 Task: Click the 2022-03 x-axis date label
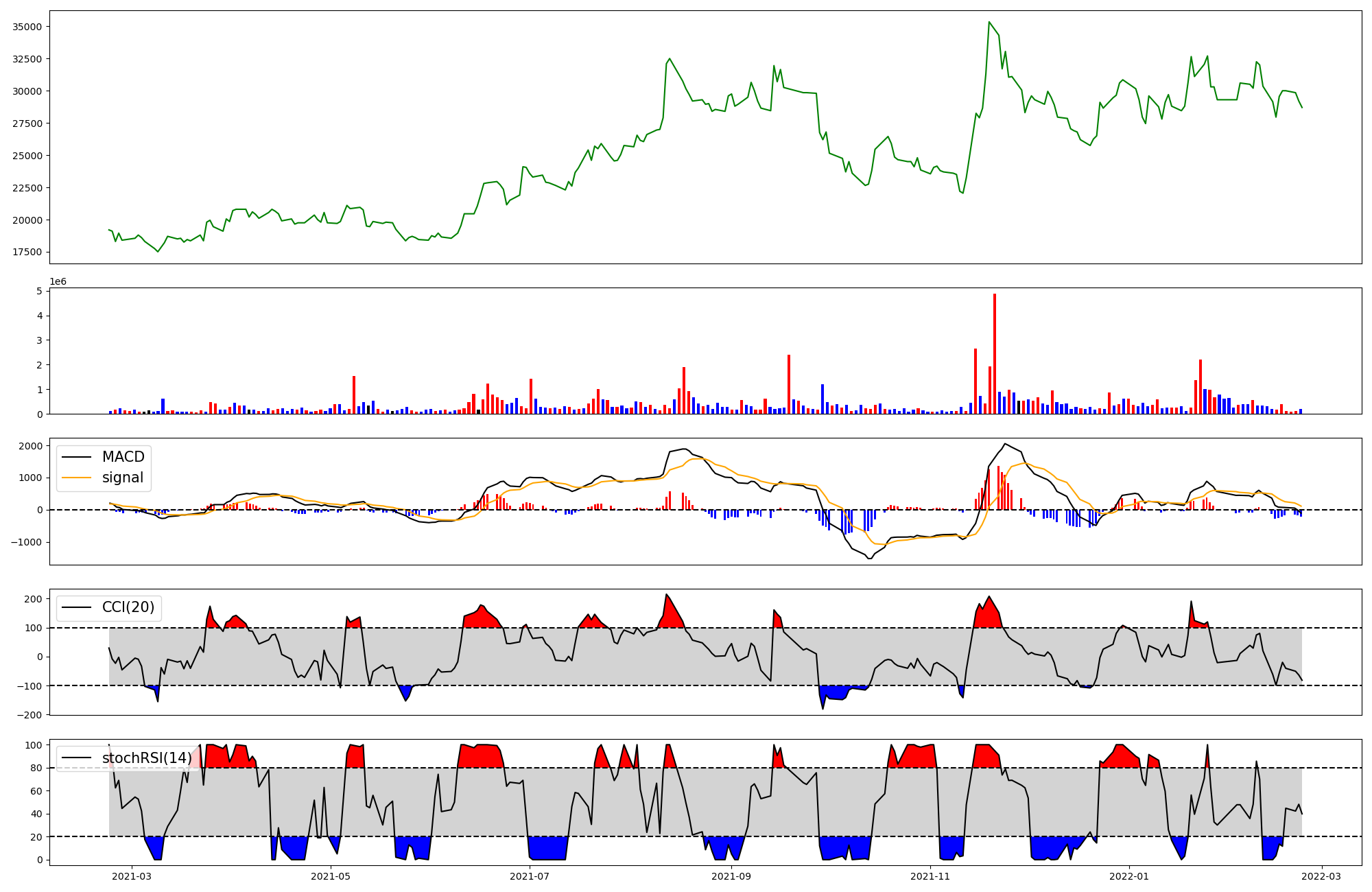[1321, 876]
